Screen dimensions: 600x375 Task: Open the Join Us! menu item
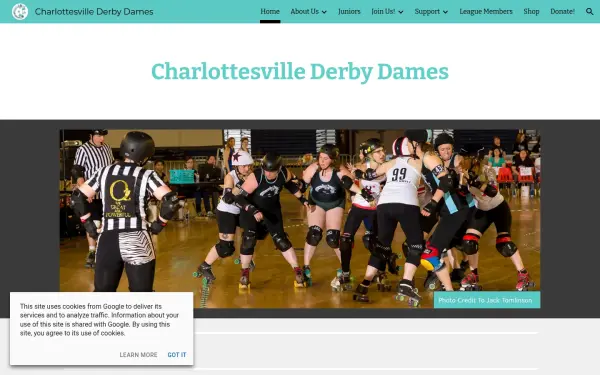tap(383, 11)
